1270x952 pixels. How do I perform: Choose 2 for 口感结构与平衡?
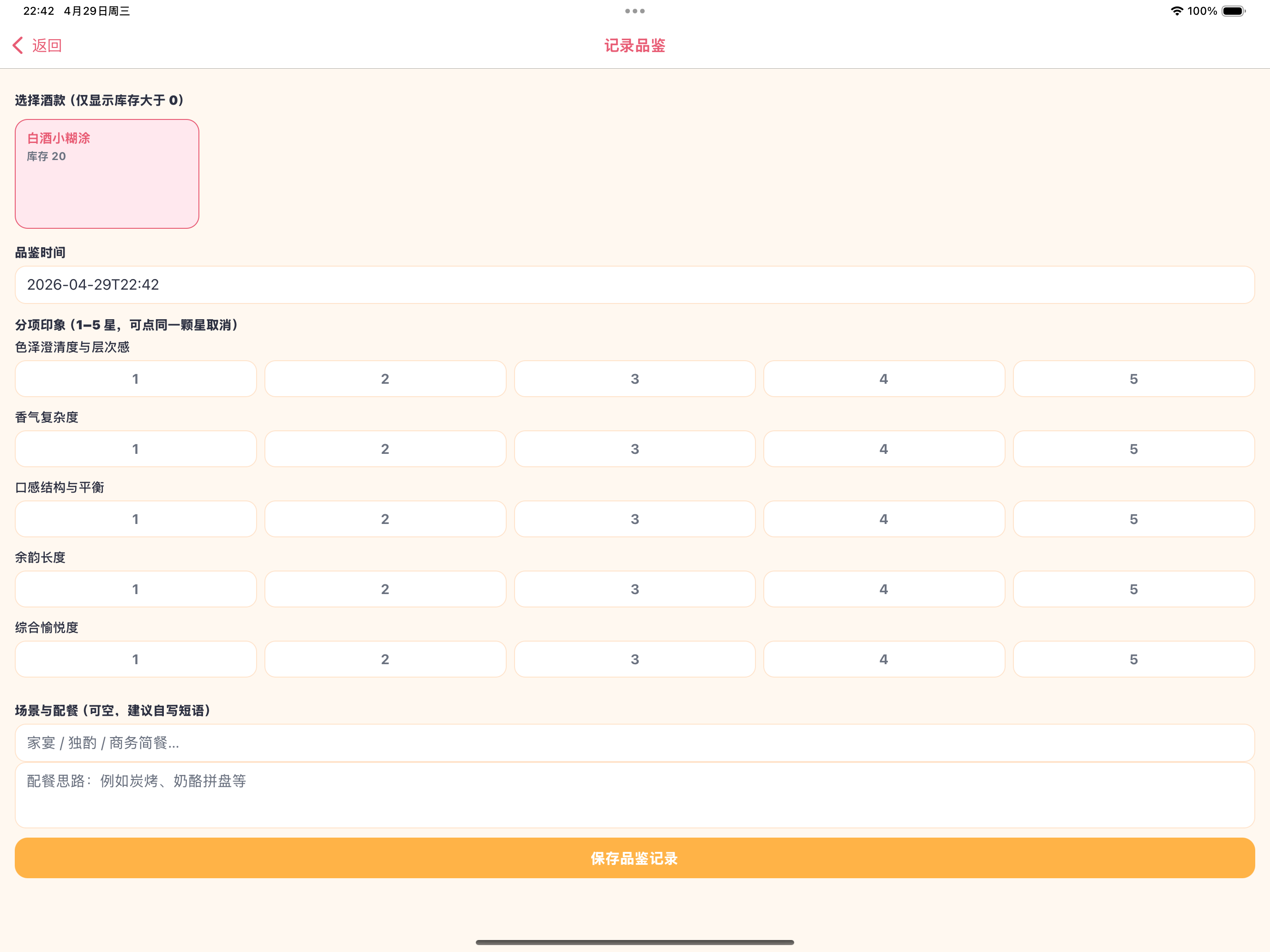pos(385,519)
